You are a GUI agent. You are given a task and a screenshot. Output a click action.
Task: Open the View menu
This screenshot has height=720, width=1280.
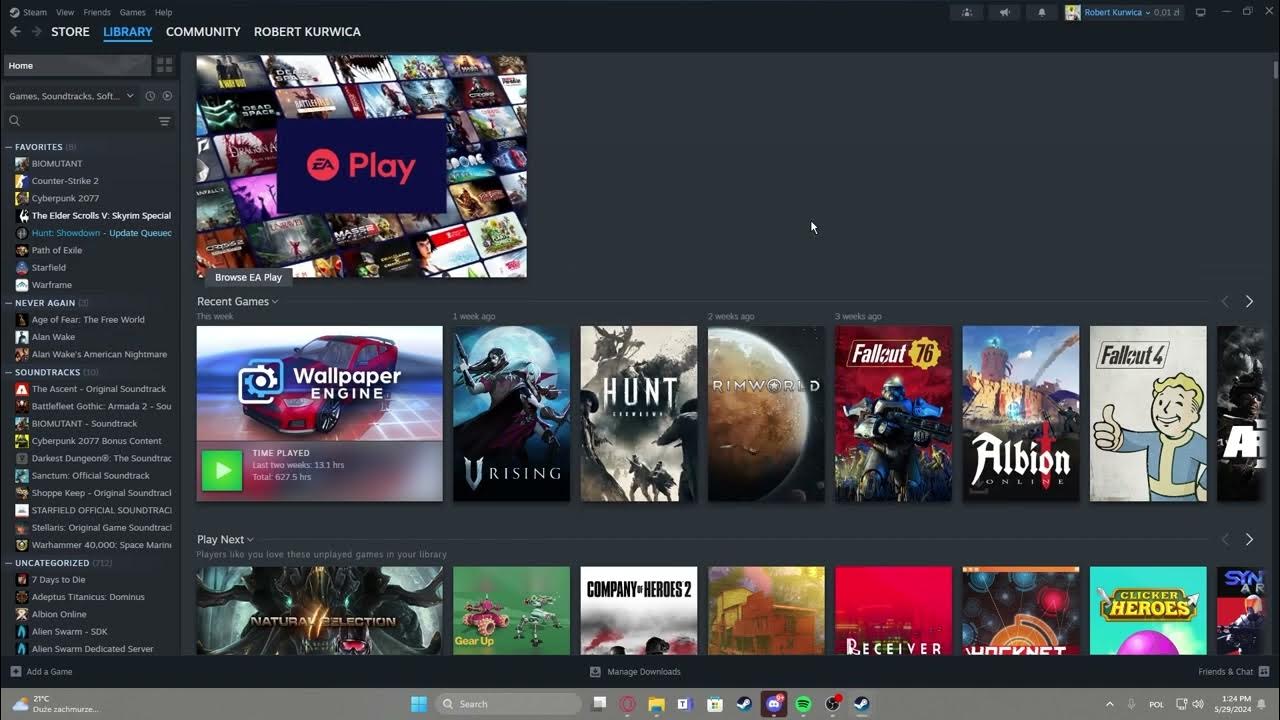click(x=65, y=12)
